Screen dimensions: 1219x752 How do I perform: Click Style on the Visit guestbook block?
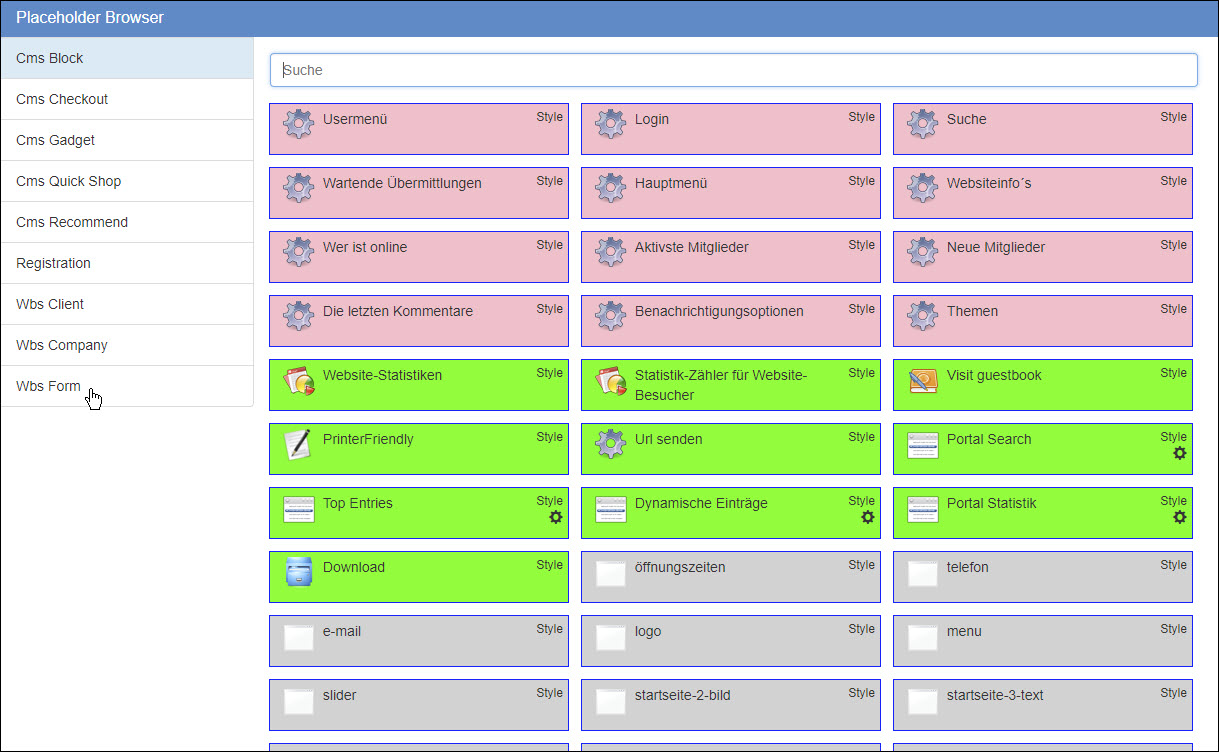coord(1174,373)
